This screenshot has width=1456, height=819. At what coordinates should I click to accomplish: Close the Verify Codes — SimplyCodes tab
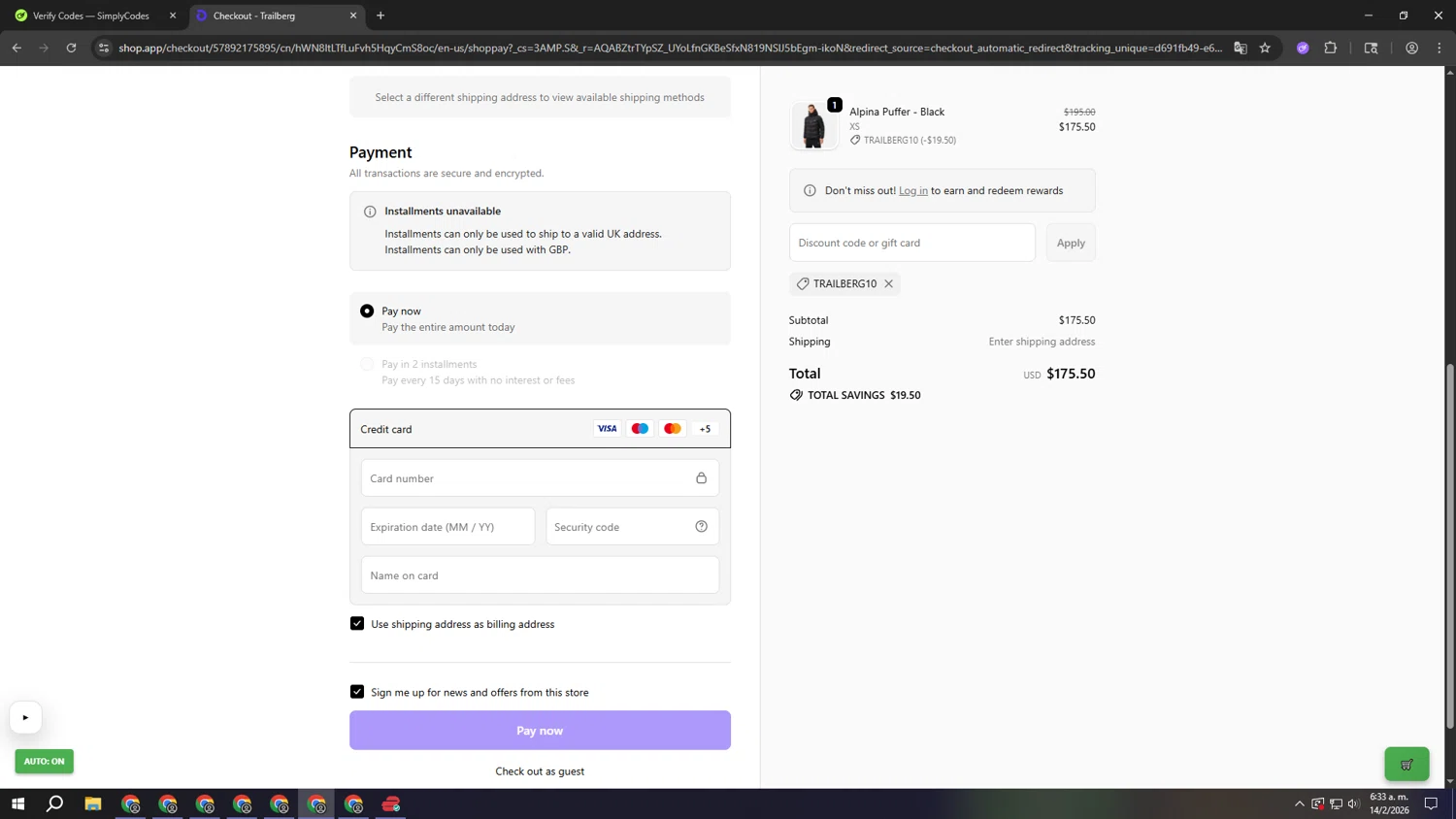pos(173,16)
